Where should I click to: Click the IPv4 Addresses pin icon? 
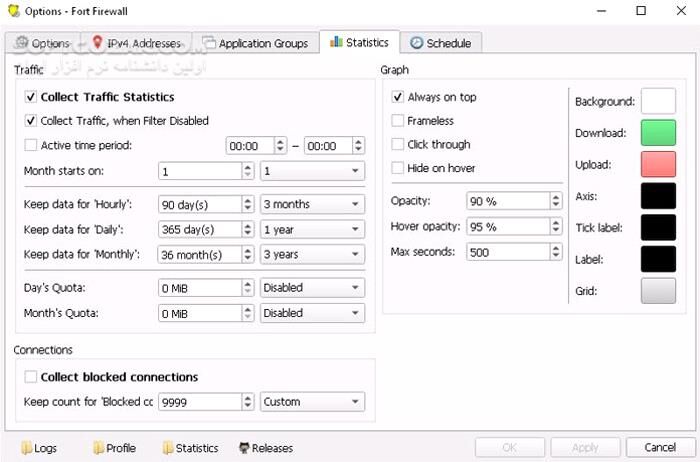[x=96, y=43]
